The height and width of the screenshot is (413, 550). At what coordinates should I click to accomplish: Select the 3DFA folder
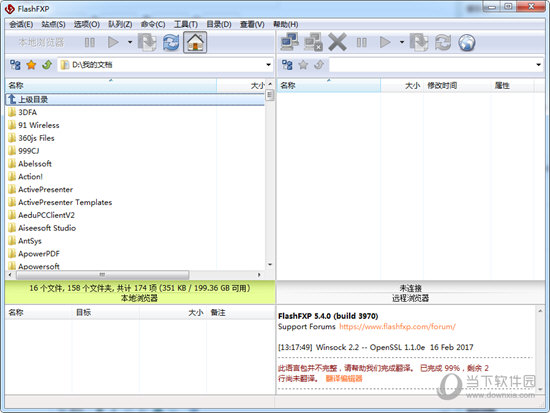27,112
